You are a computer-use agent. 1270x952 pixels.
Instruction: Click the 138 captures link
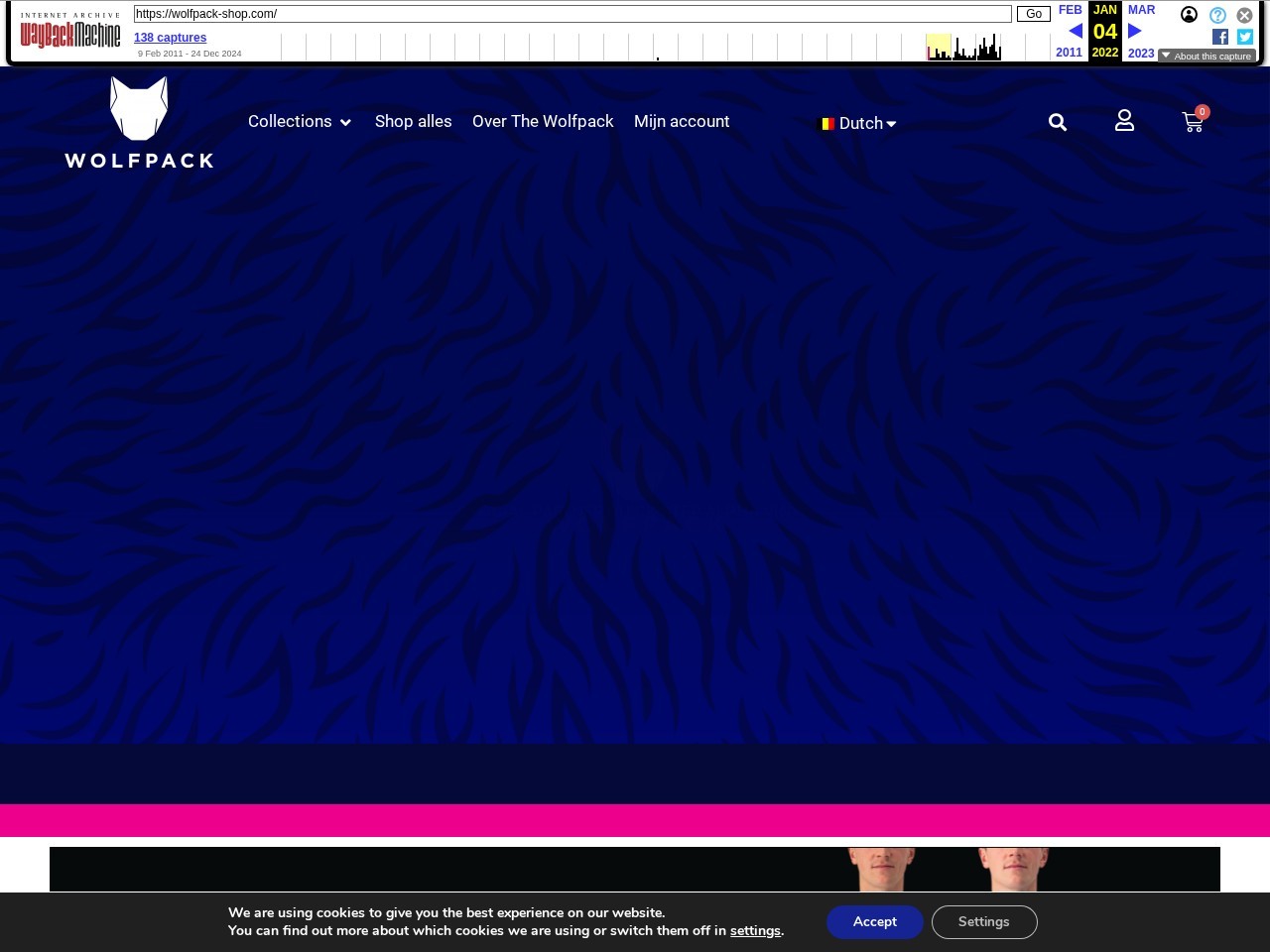[171, 38]
